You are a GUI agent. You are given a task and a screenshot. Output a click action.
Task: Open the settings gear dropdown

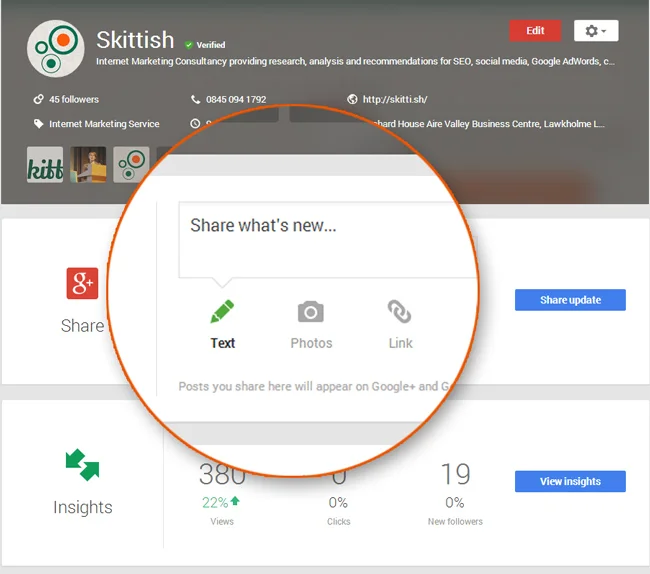596,31
